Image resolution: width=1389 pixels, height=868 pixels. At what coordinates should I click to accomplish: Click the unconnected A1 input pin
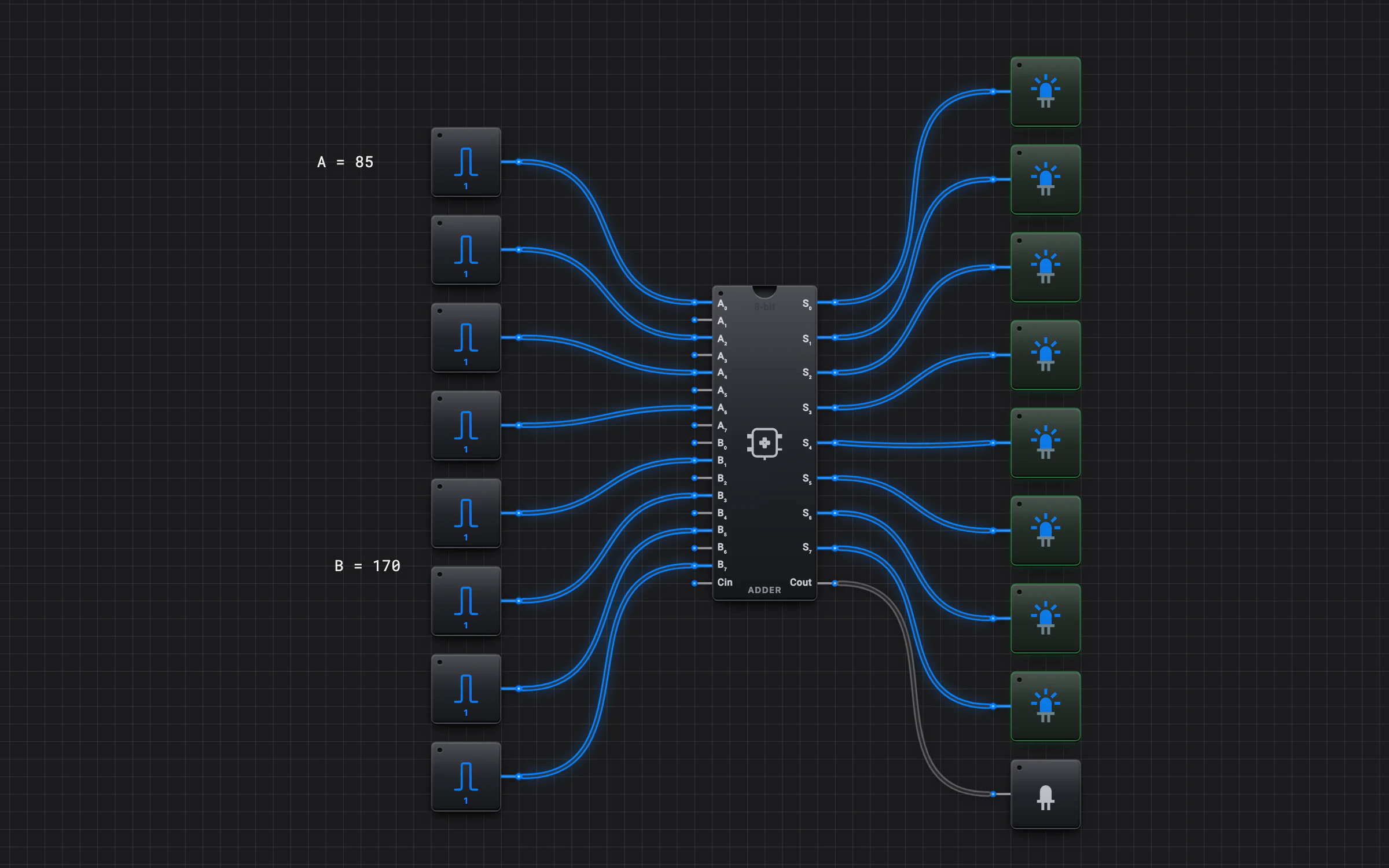click(694, 320)
